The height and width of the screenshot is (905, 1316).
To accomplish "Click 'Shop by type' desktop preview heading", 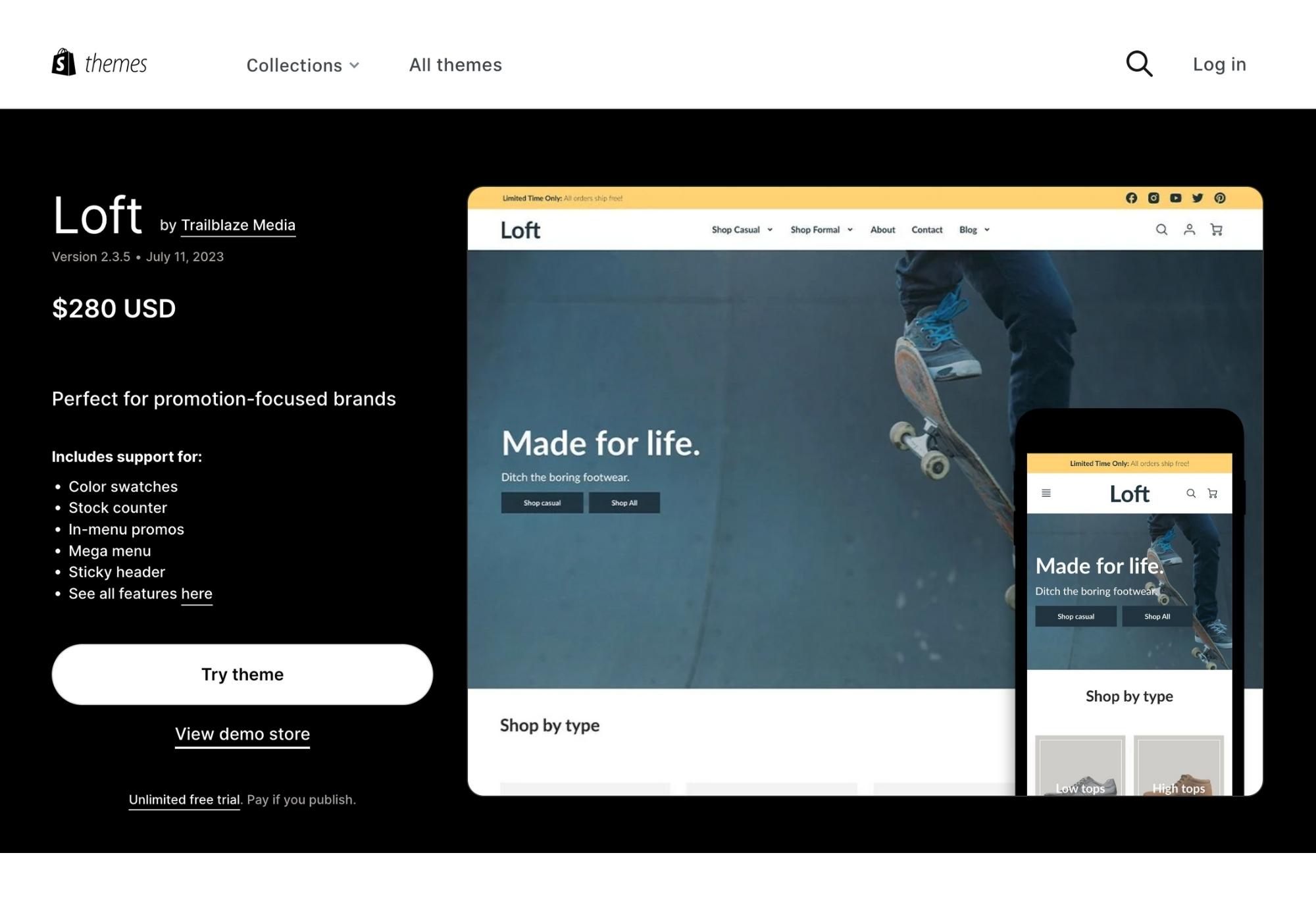I will (x=550, y=725).
